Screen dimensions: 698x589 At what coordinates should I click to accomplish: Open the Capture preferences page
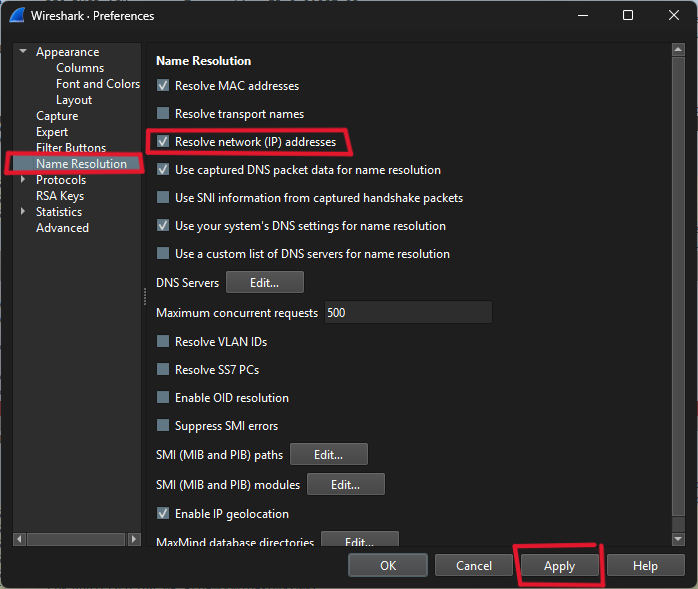click(x=57, y=116)
